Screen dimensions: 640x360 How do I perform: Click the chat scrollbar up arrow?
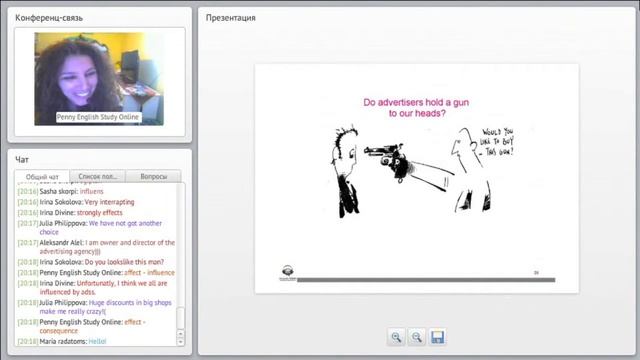coord(180,334)
